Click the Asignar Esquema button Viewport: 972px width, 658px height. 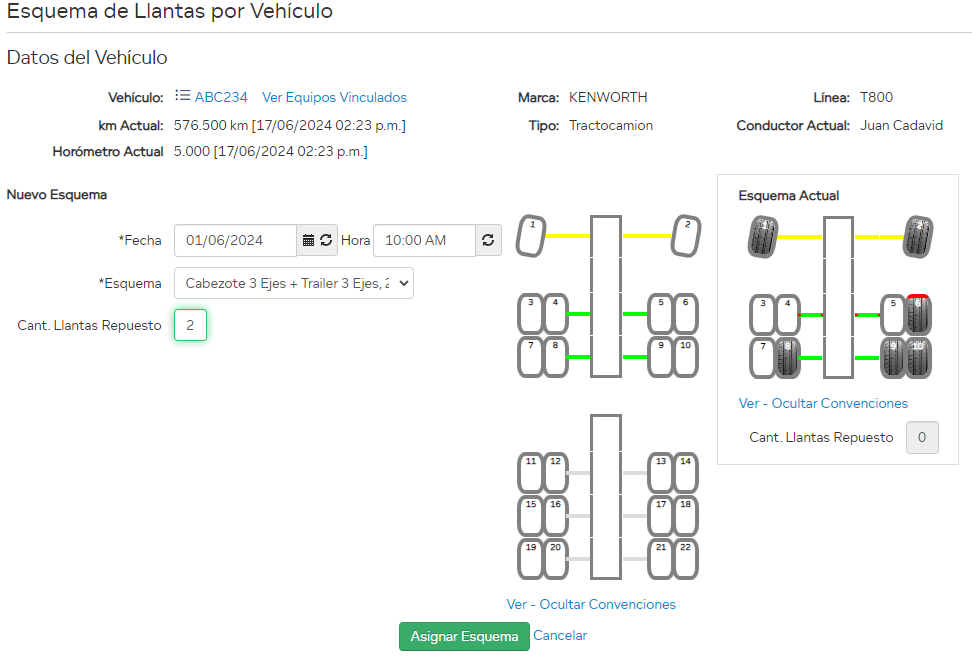point(464,636)
